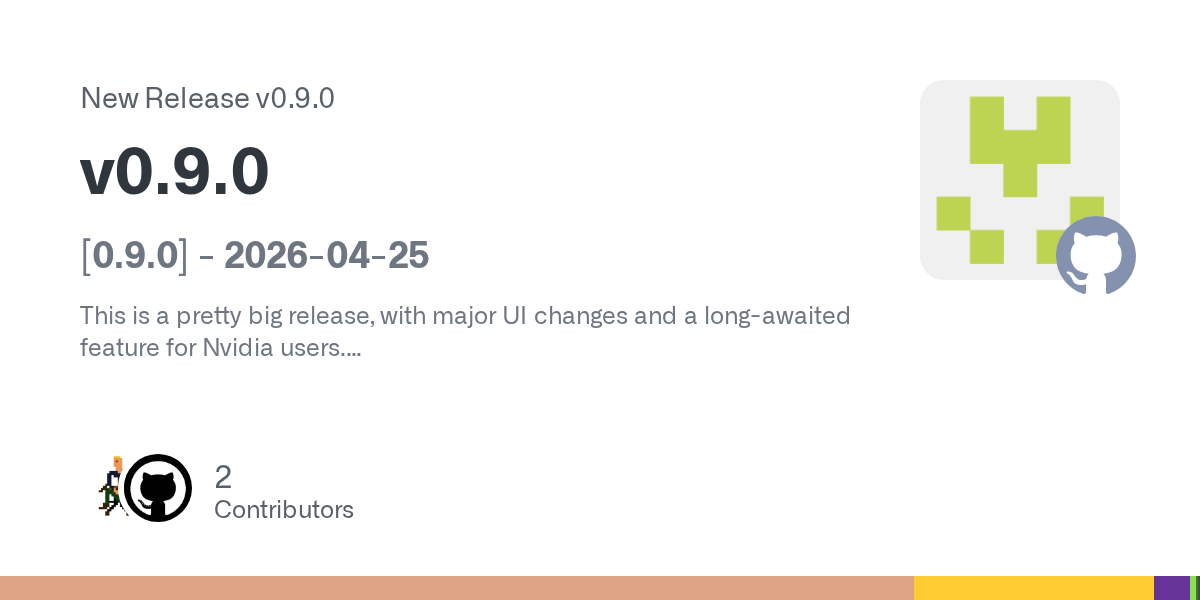The width and height of the screenshot is (1200, 600).
Task: Open the large bold v0.9.0 title
Action: tap(175, 172)
